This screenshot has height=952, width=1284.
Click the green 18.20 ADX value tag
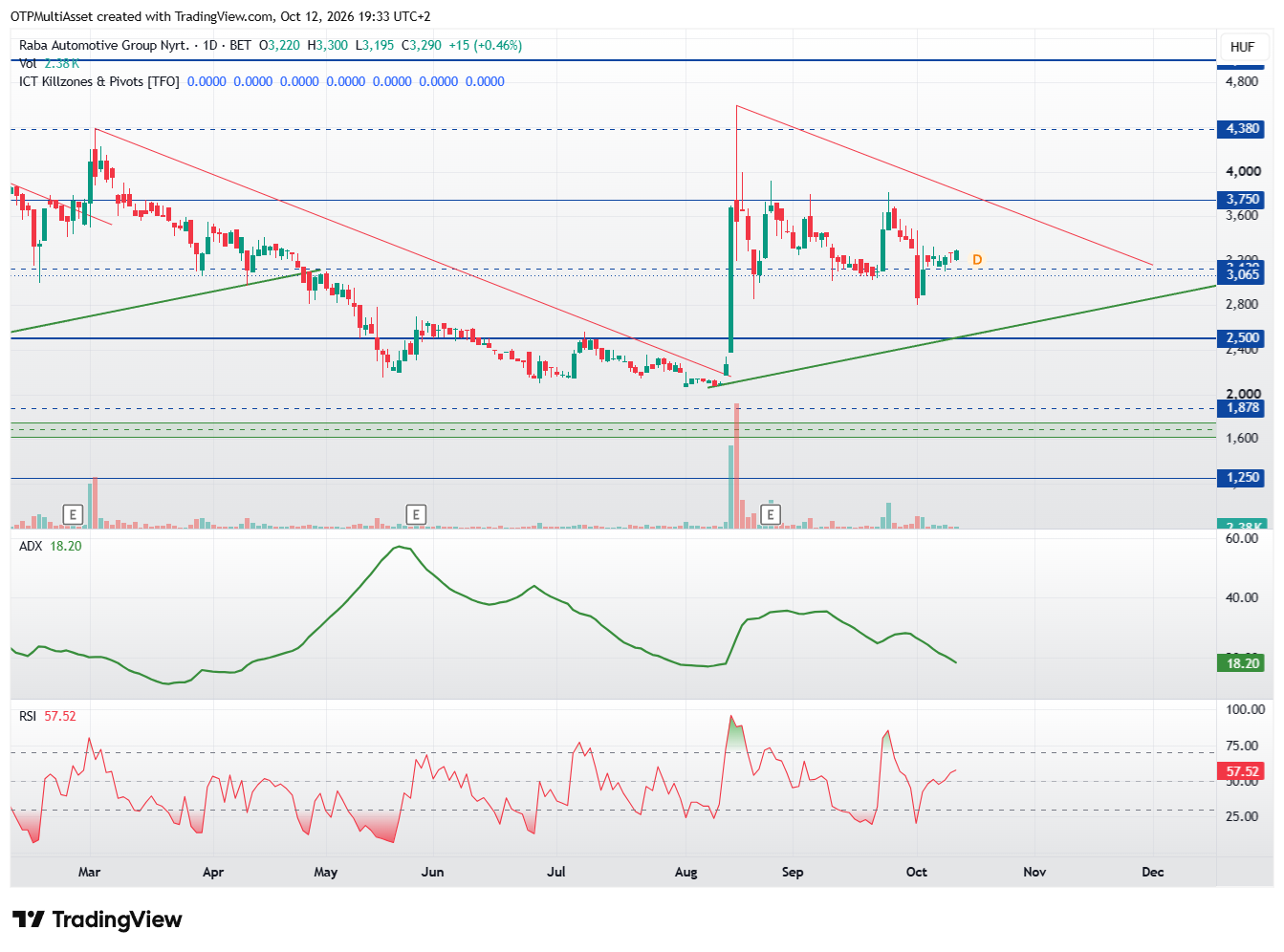tap(1241, 663)
